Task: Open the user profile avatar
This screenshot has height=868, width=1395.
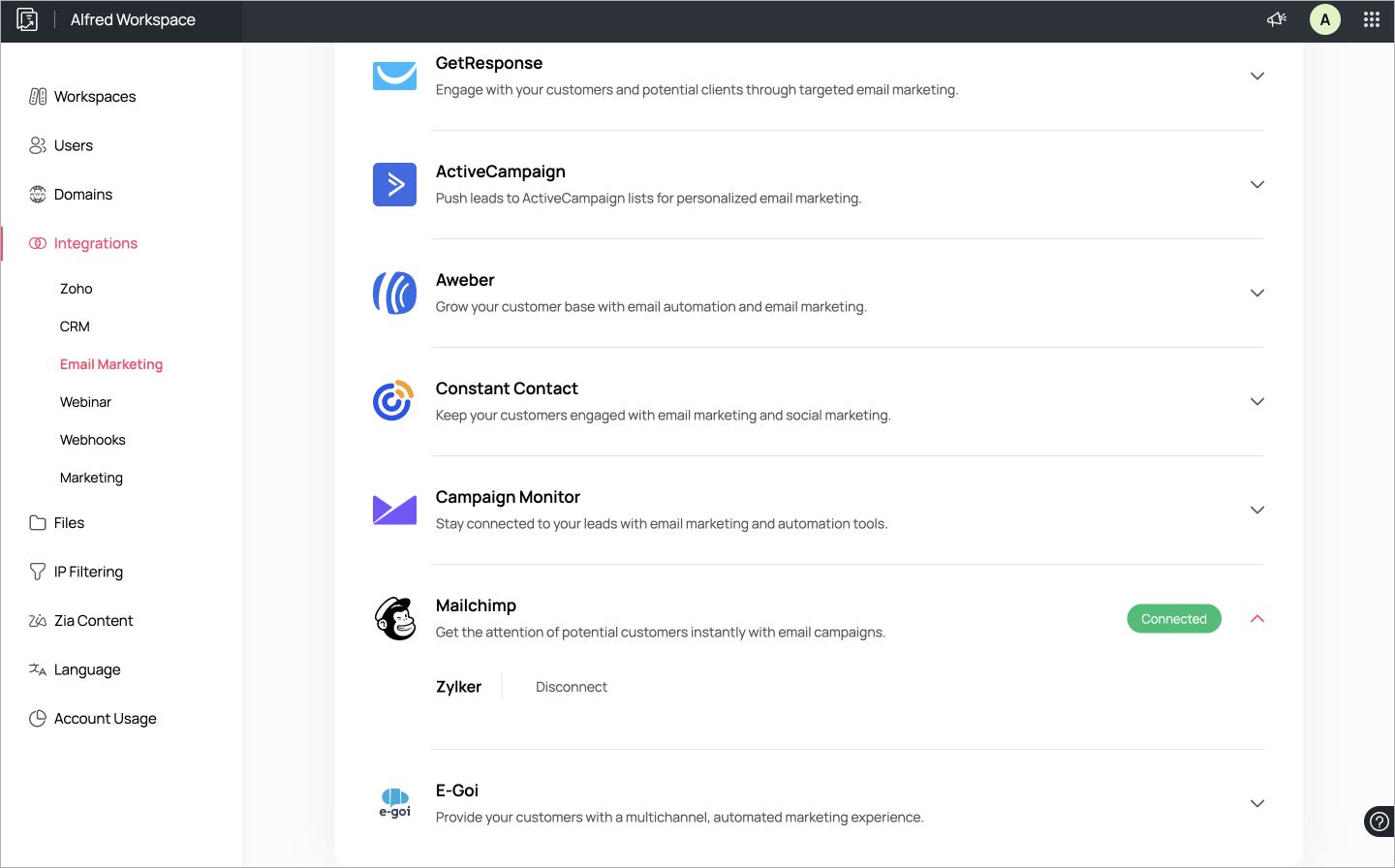Action: coord(1324,19)
